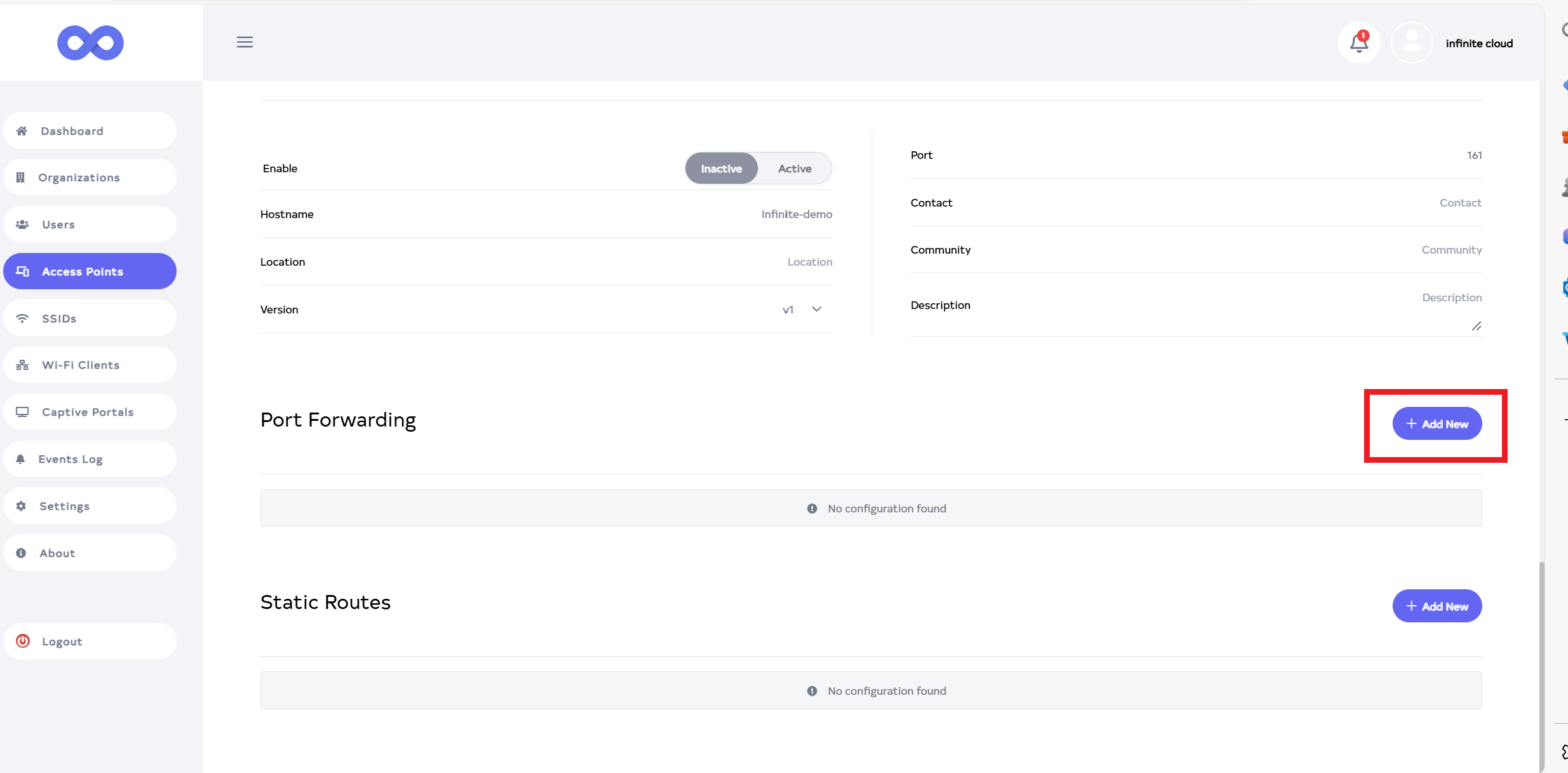Click the infinity logo
Image resolution: width=1568 pixels, height=773 pixels.
(x=90, y=43)
